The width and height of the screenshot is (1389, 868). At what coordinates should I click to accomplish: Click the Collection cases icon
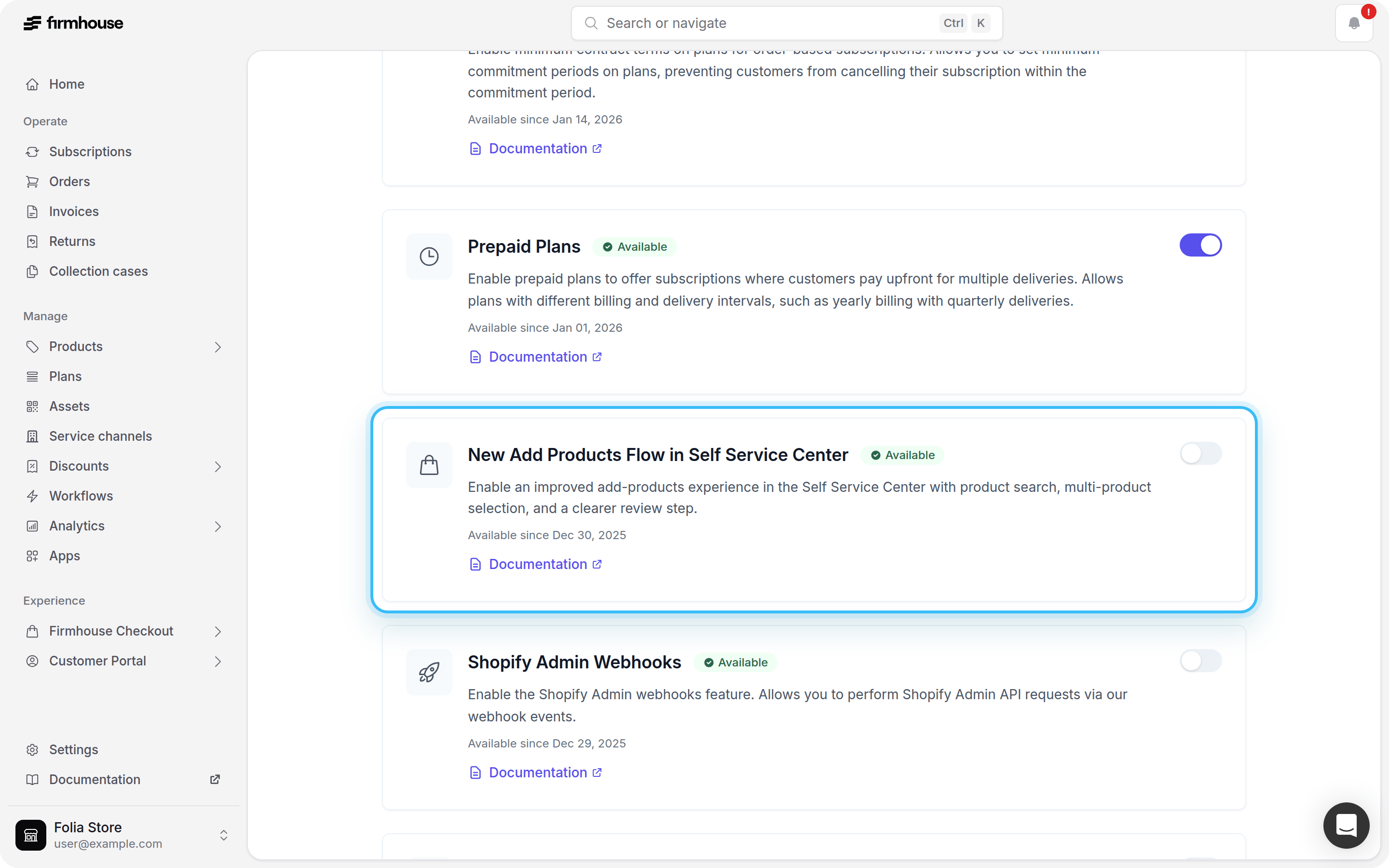pyautogui.click(x=33, y=271)
